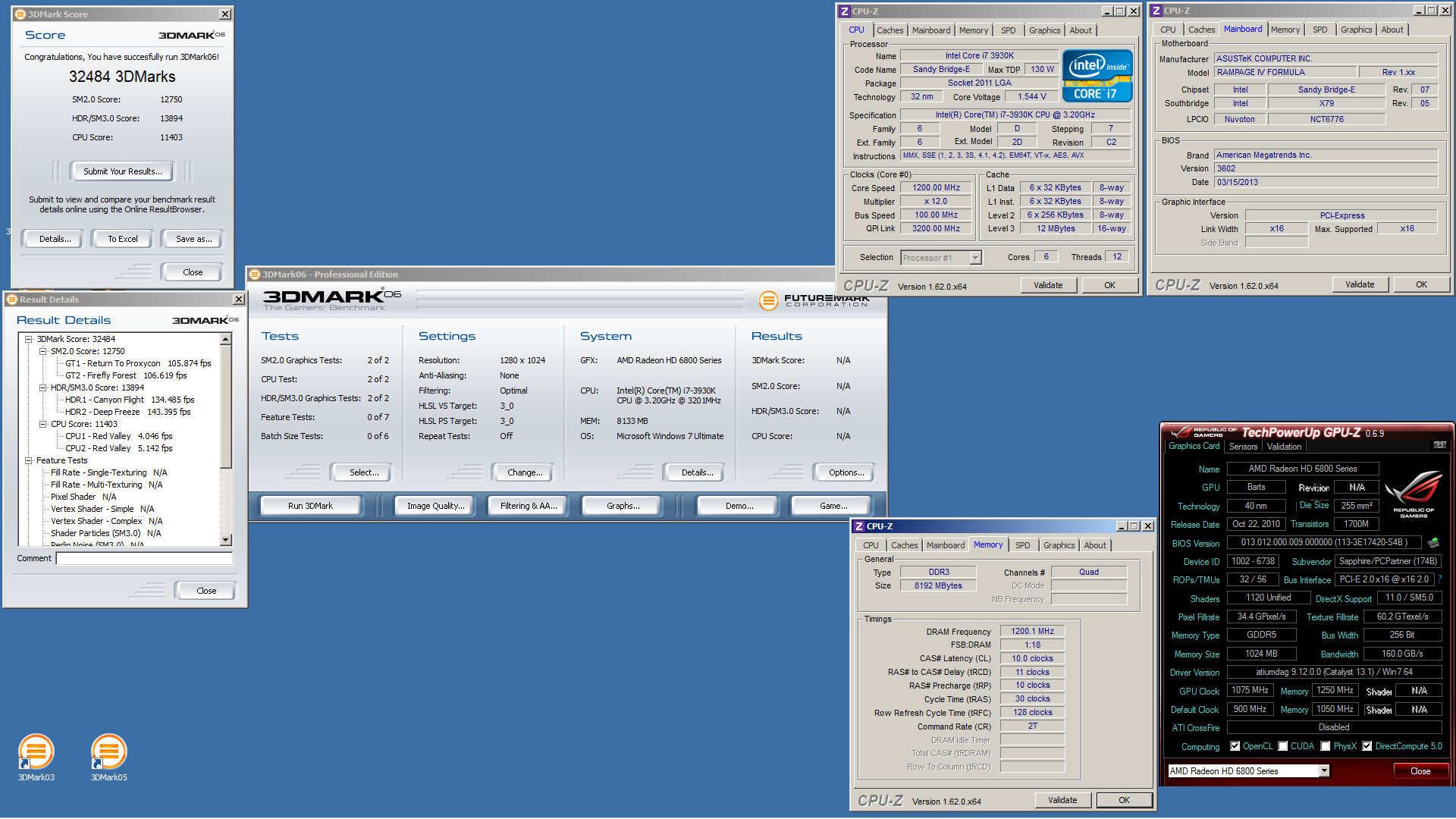Click the CPU-Z Z icon in the CPU window

[x=844, y=11]
